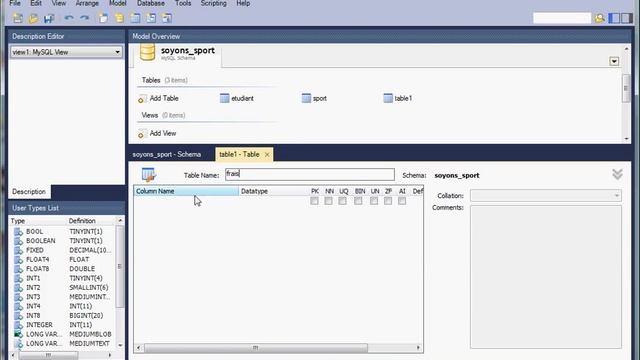Open the Scripting menu
The width and height of the screenshot is (640, 360).
click(213, 3)
